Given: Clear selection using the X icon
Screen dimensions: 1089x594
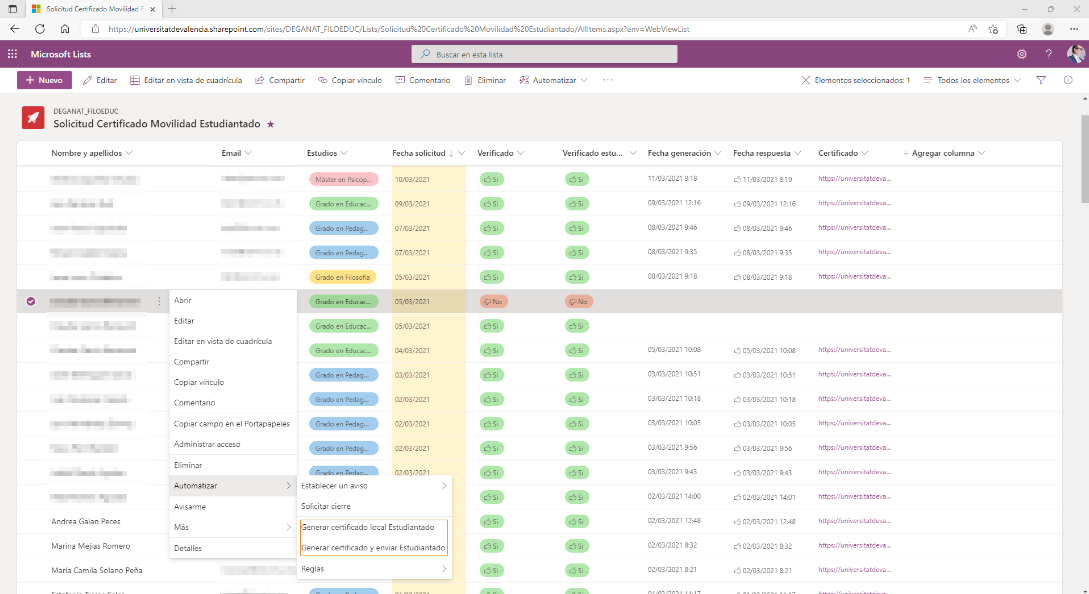Looking at the screenshot, I should 806,80.
